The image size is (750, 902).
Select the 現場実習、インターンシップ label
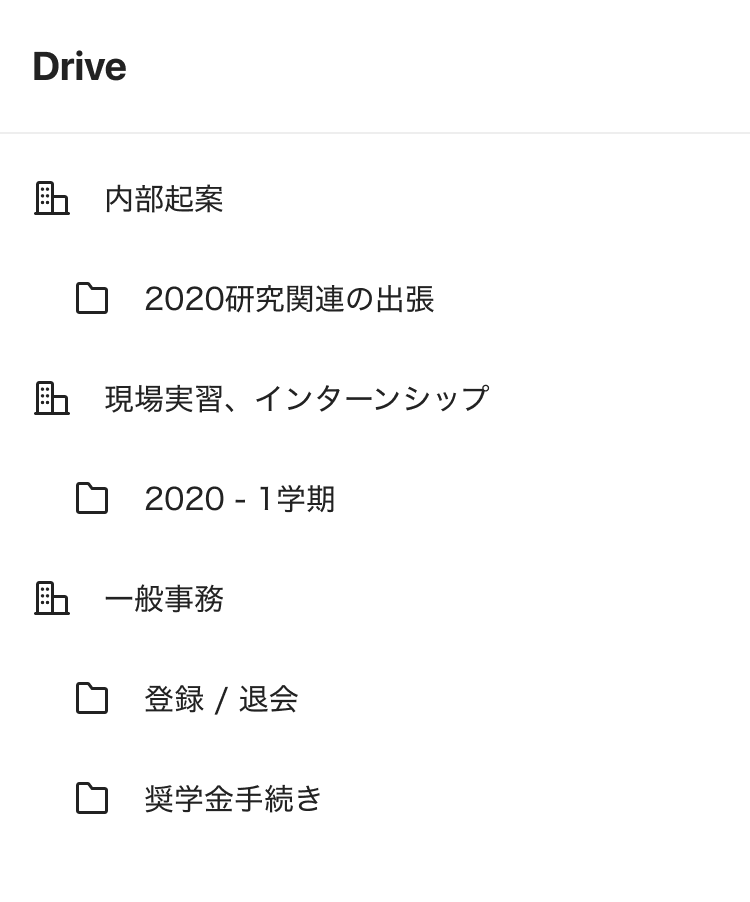coord(296,399)
